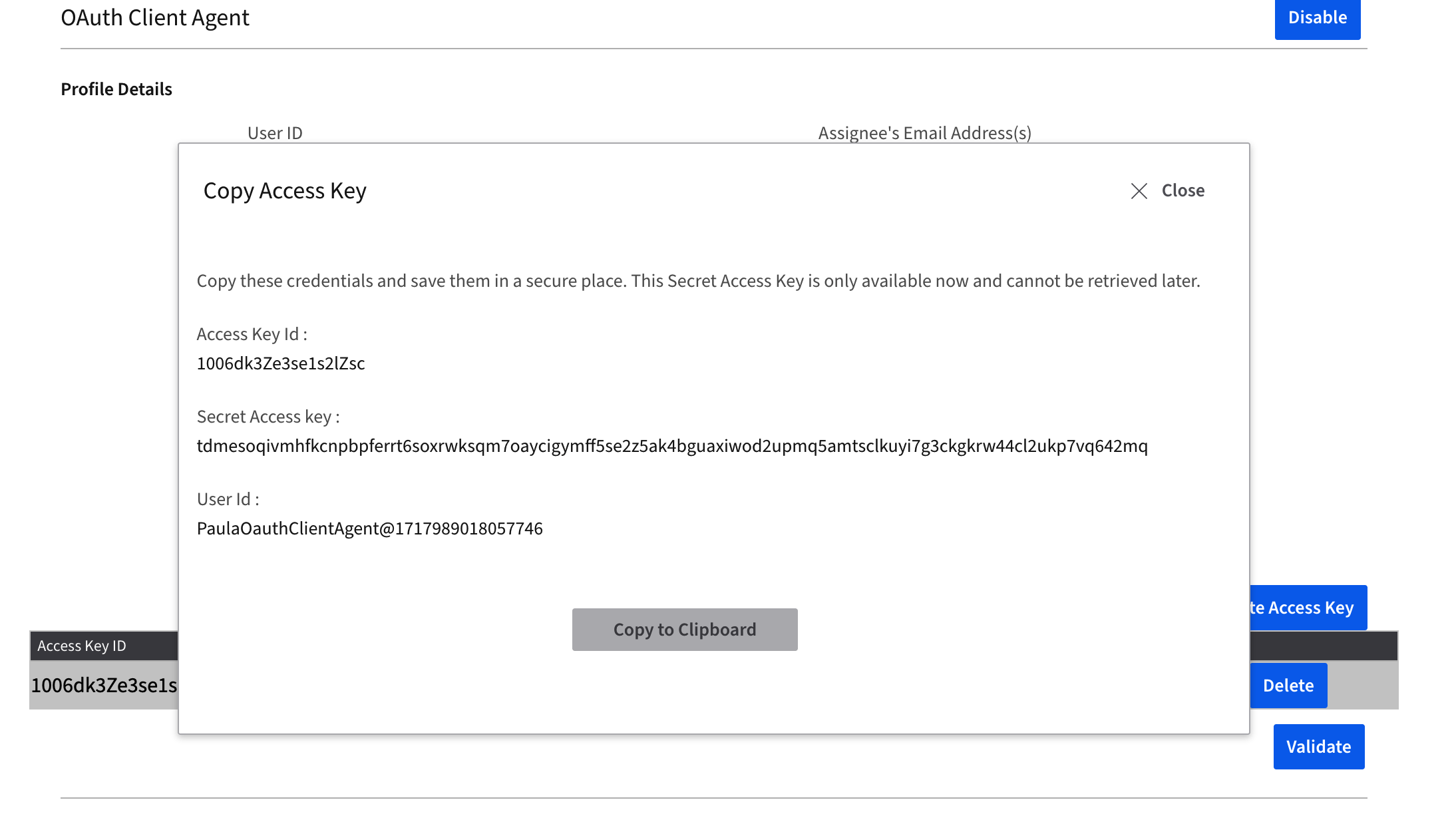The width and height of the screenshot is (1456, 816).
Task: Click the Close label next to the X
Action: (x=1183, y=190)
